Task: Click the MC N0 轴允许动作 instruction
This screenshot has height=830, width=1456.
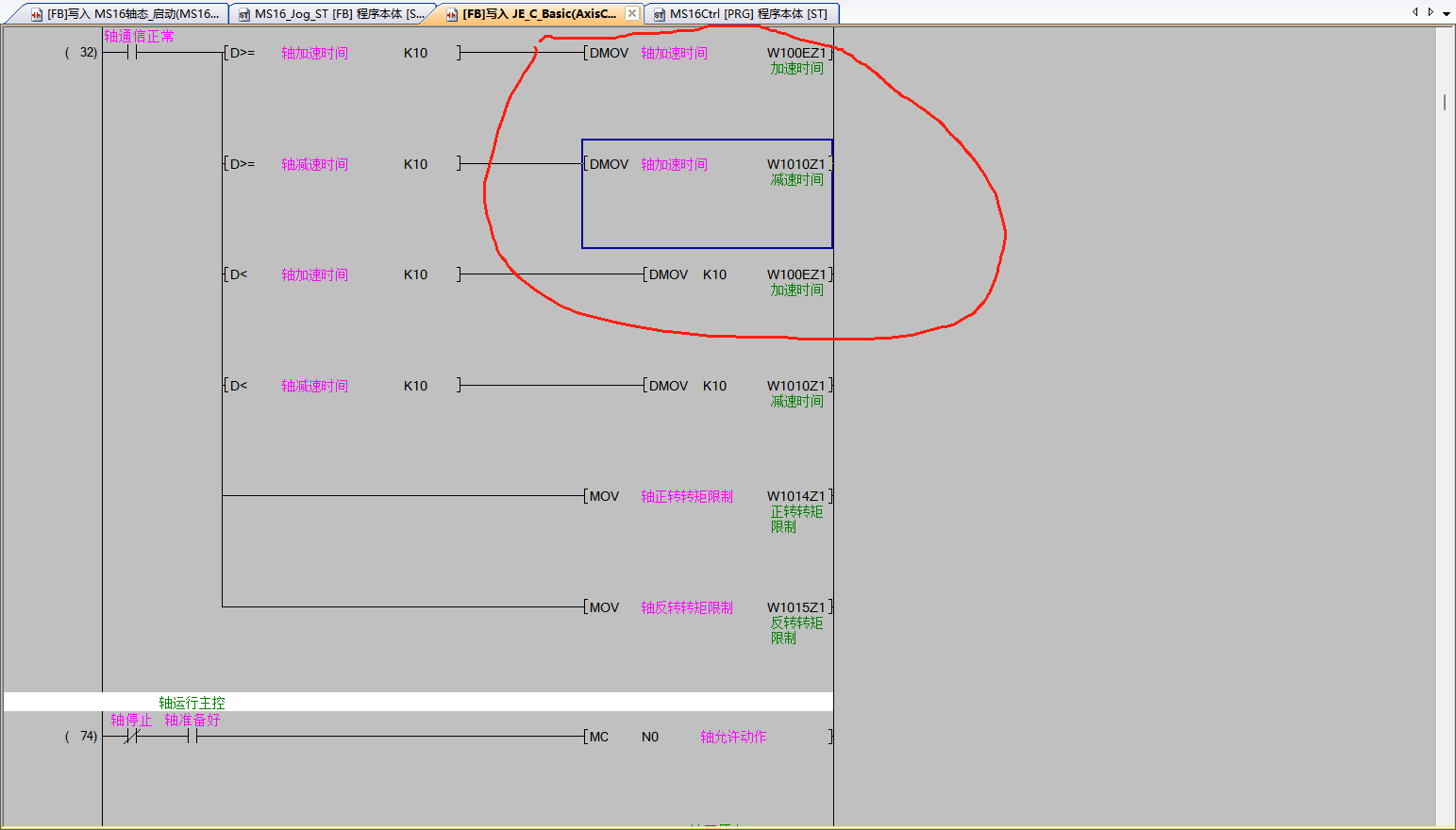Action: (x=708, y=737)
